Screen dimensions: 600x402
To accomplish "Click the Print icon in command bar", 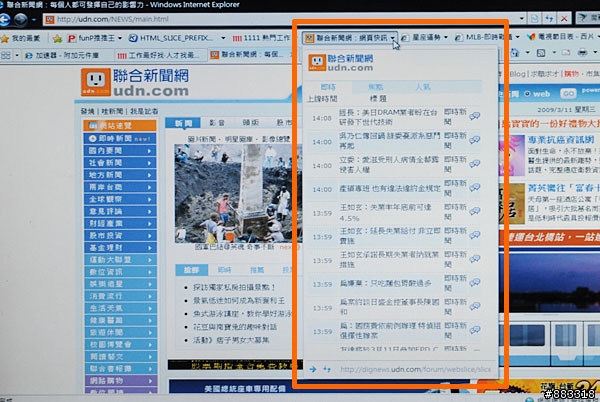I will (x=582, y=52).
